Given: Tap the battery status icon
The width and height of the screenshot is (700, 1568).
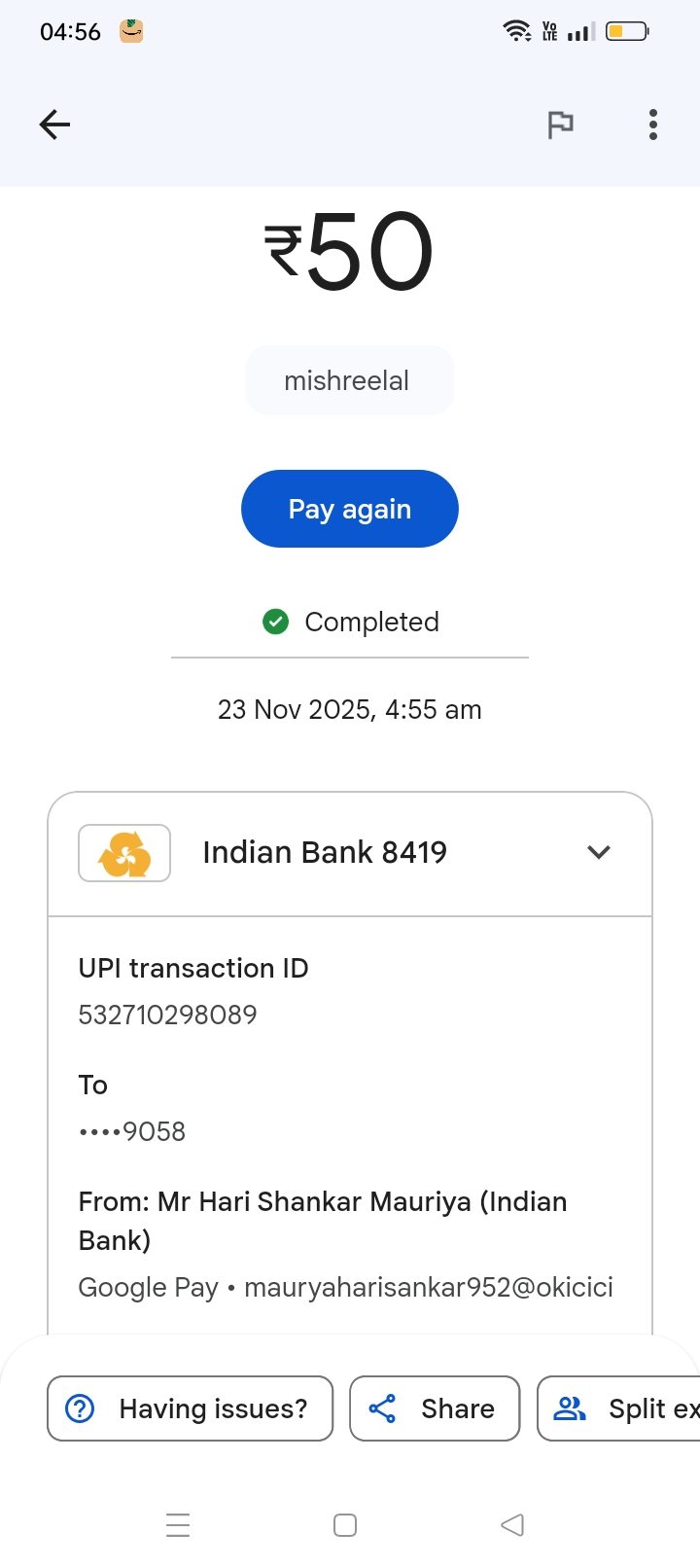Looking at the screenshot, I should point(627,31).
